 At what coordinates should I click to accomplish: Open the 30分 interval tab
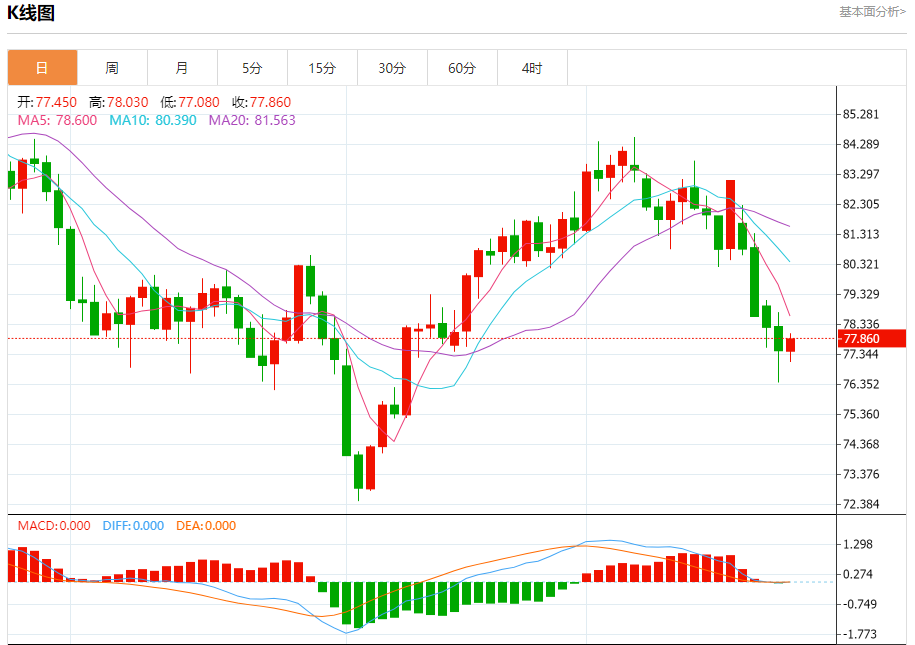[392, 68]
